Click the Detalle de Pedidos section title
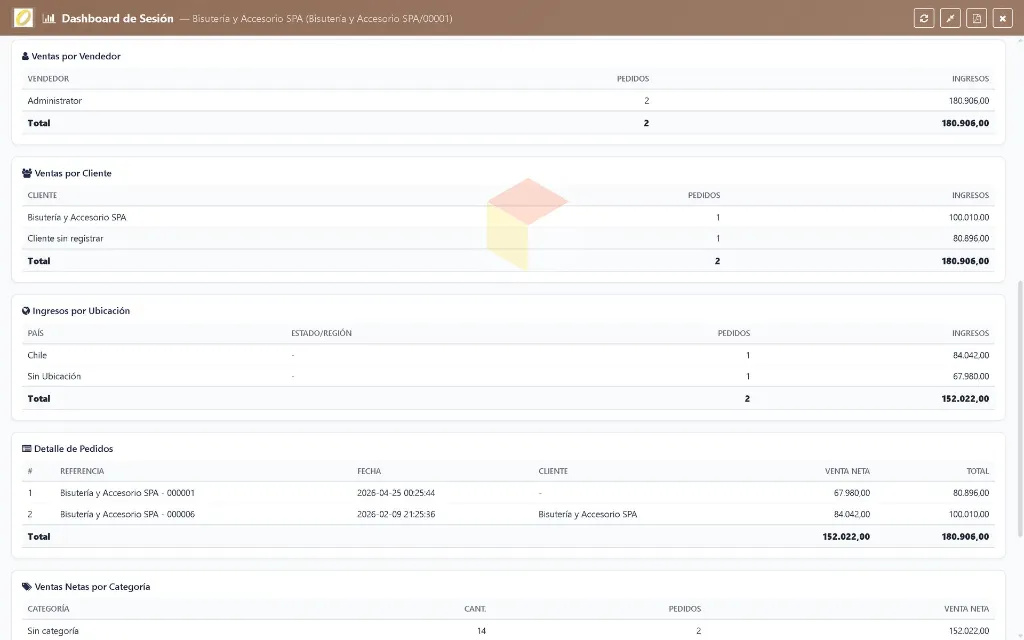Screen dimensions: 1024x640 pyautogui.click(x=73, y=449)
